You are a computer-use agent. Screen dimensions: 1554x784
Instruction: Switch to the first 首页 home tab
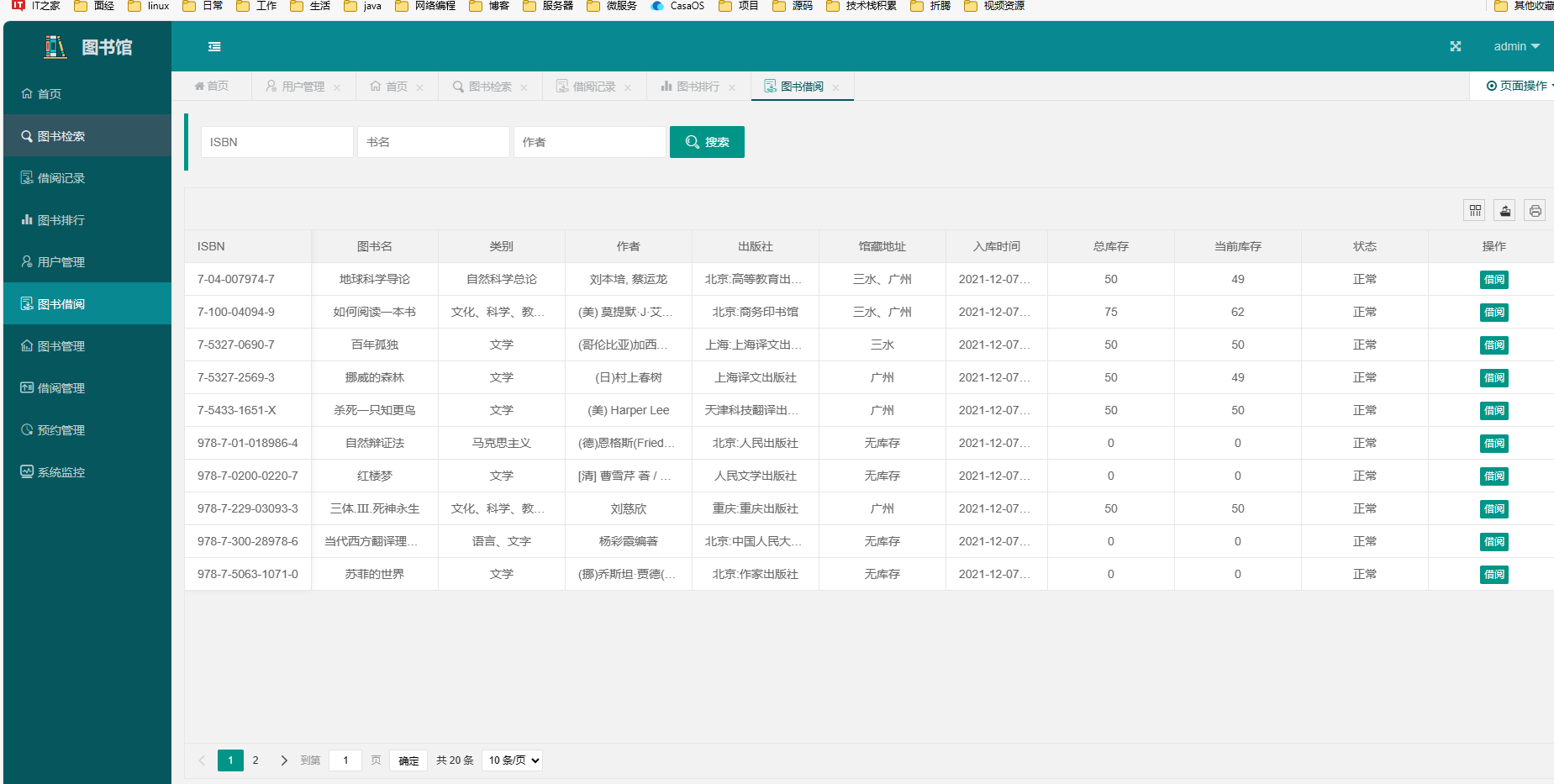[212, 86]
